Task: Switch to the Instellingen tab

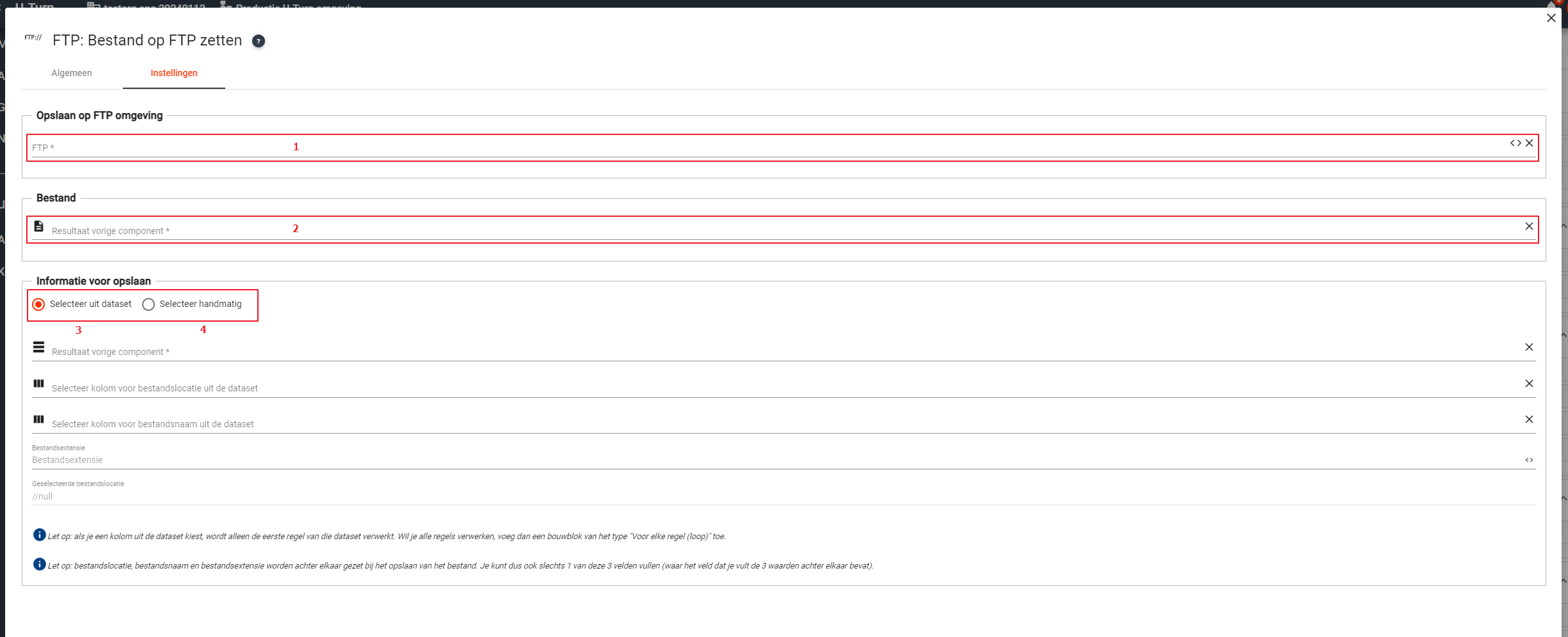Action: 173,73
